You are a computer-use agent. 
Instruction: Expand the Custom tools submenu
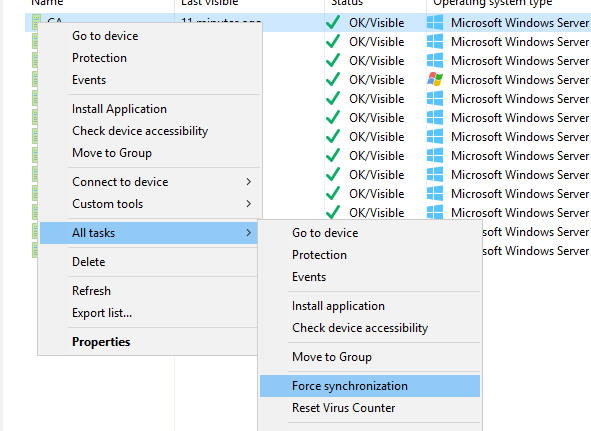point(149,204)
